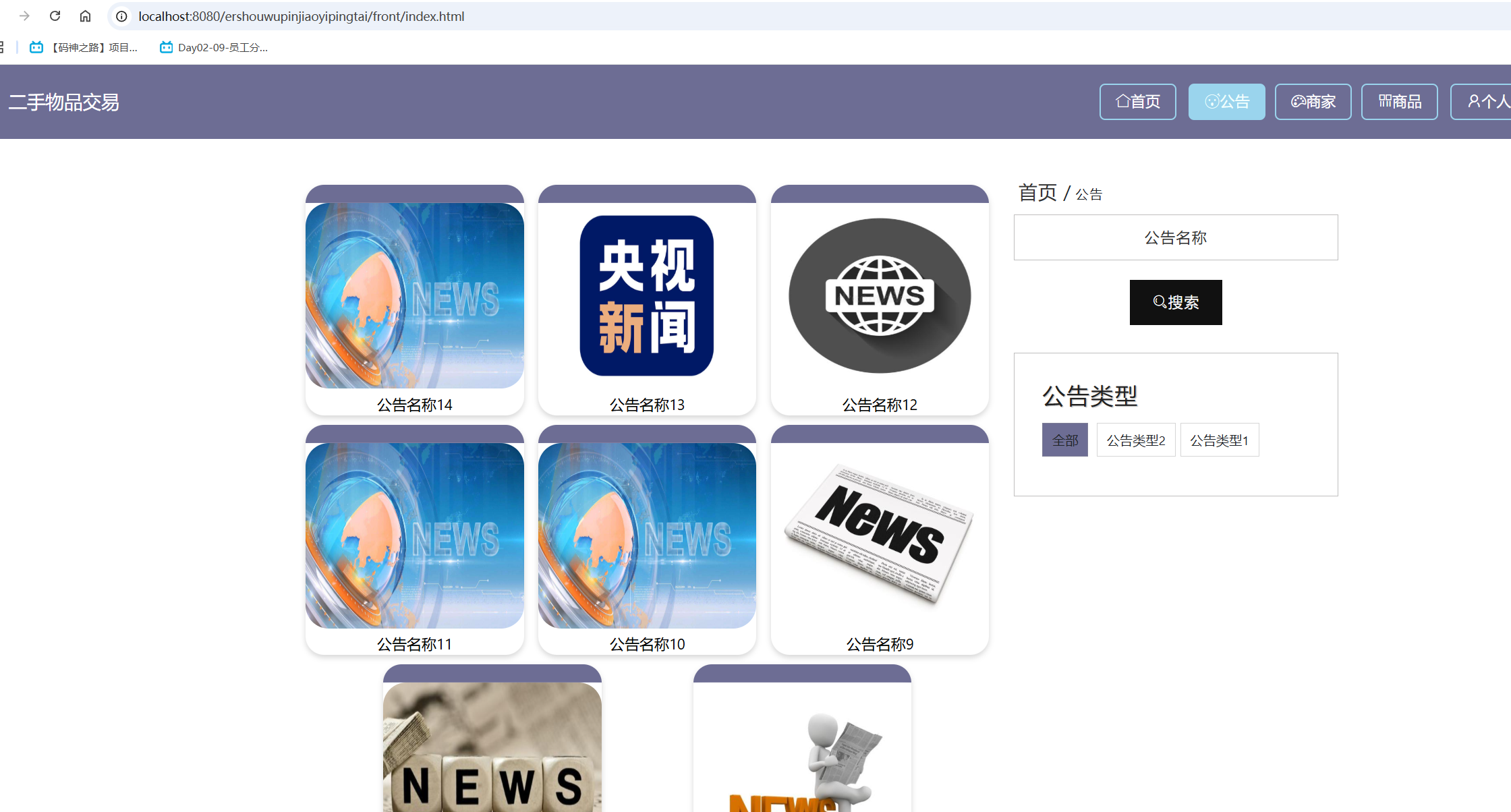Click 公告名称13 title text
1511x812 pixels.
tap(647, 405)
